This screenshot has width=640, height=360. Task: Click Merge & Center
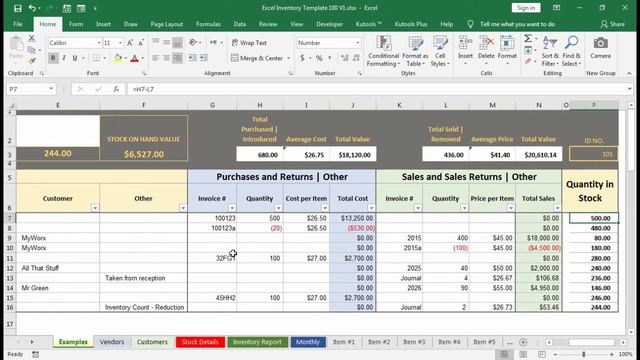(257, 58)
